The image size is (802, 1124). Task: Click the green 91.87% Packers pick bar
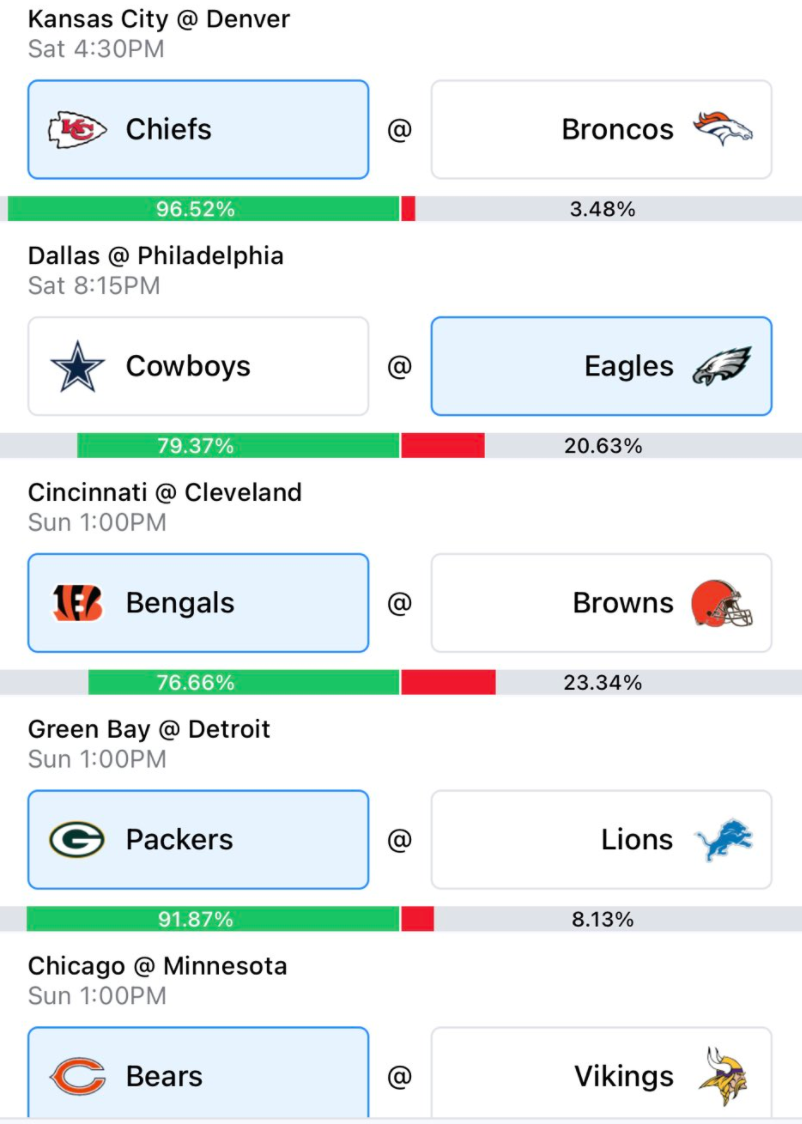(x=213, y=919)
